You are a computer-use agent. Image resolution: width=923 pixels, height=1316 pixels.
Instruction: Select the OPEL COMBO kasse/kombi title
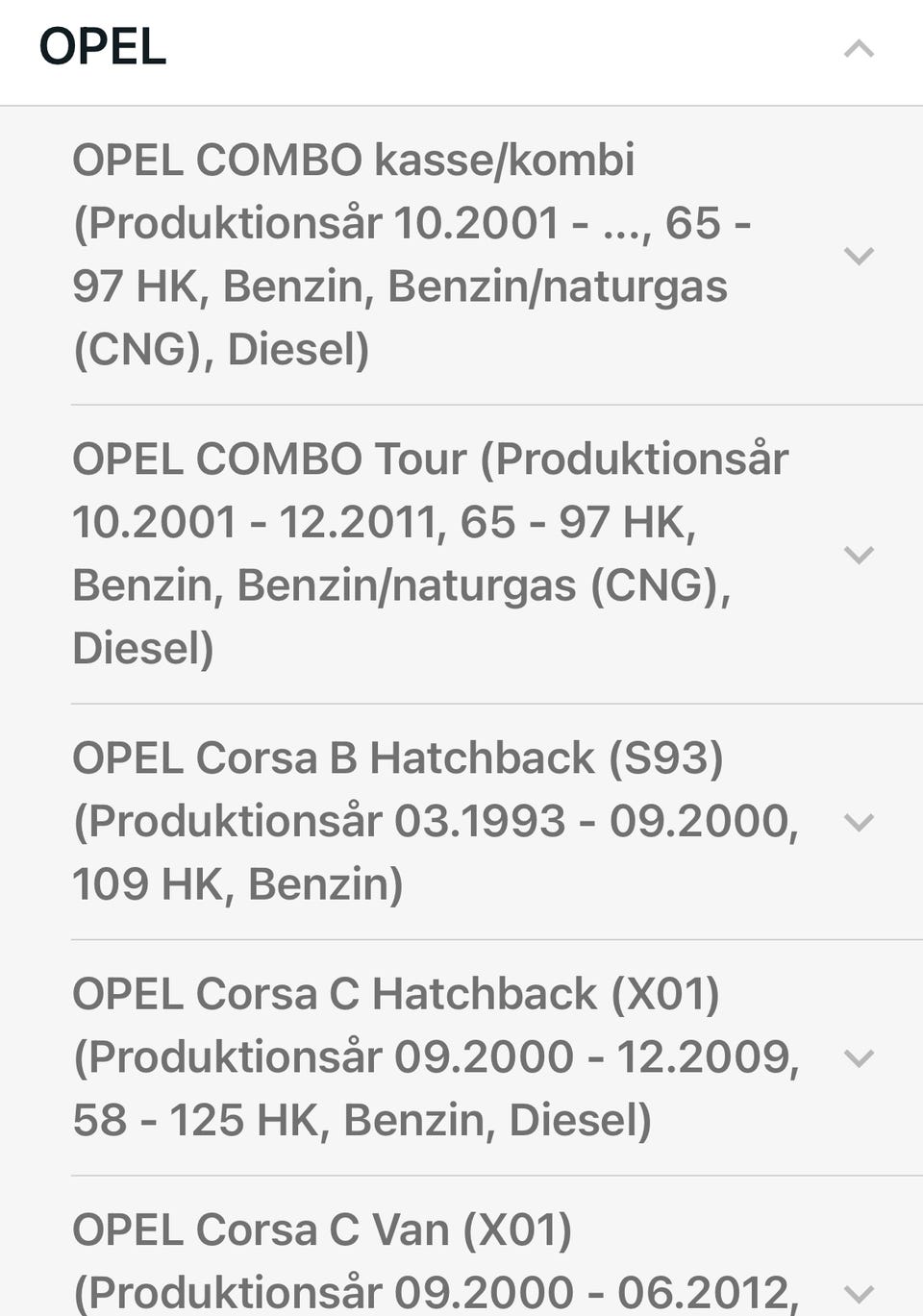(354, 161)
